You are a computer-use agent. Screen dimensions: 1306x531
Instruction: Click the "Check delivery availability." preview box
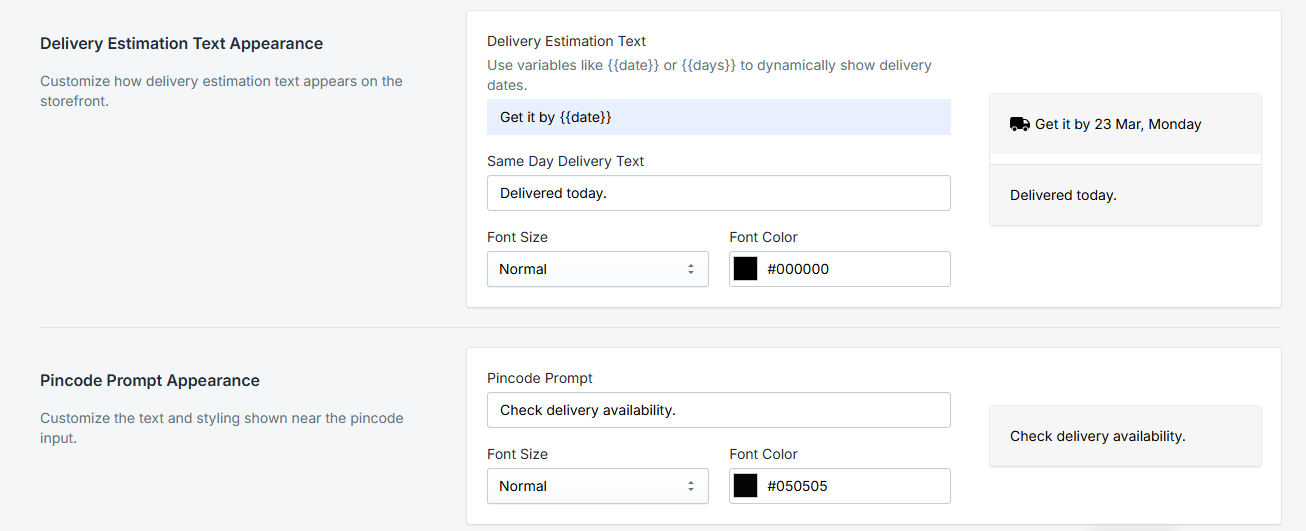click(1124, 436)
